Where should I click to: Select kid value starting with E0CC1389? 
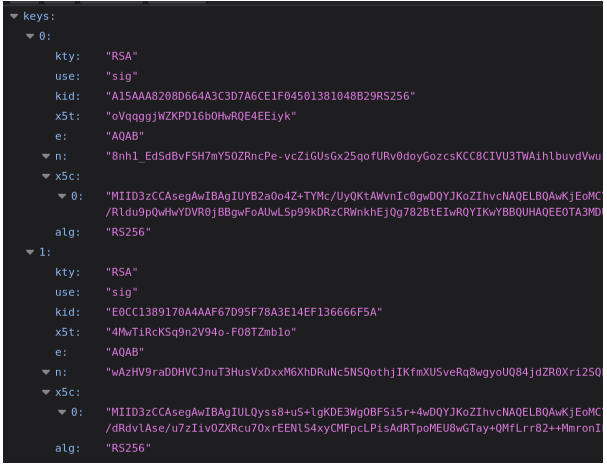(x=244, y=312)
